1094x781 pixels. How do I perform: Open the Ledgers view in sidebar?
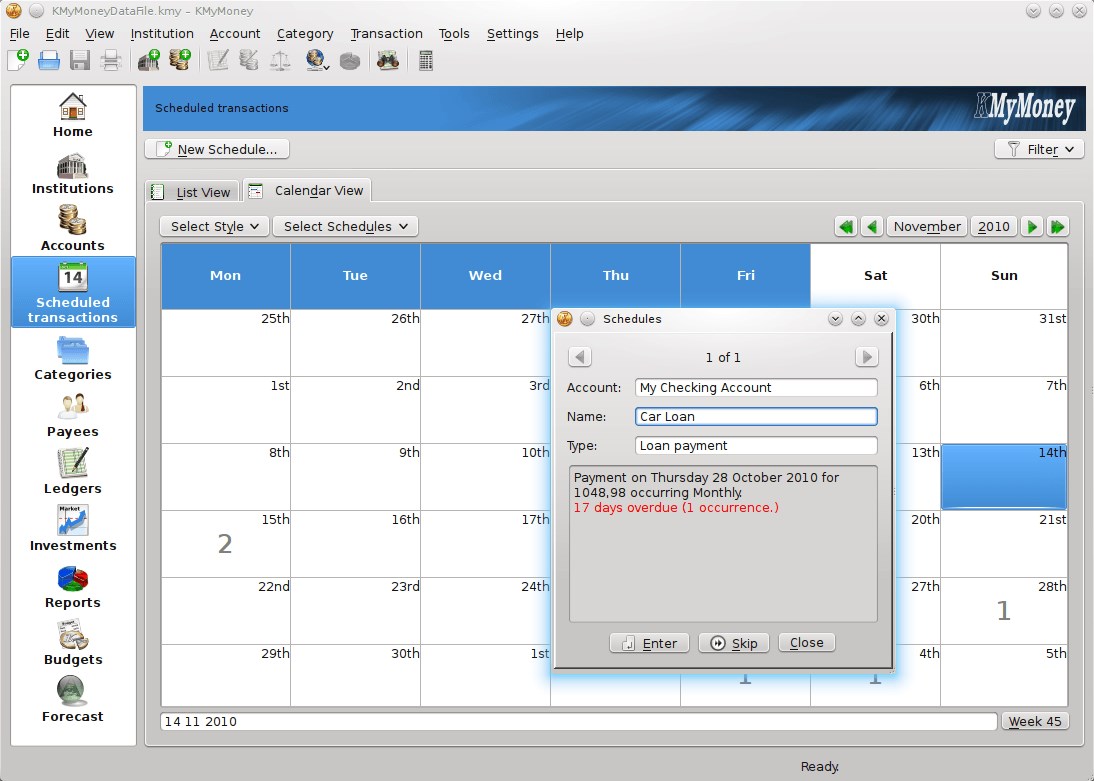coord(73,473)
